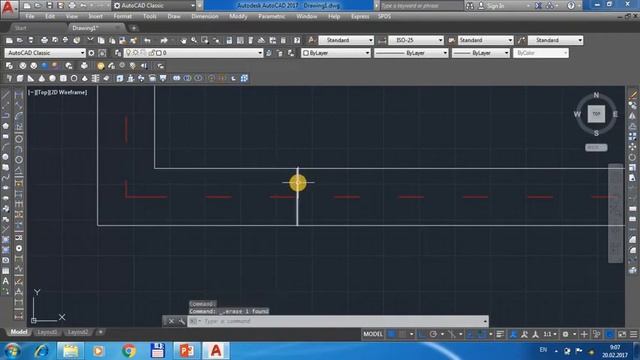Open the title bar workspace dropdown
The image size is (640, 360).
pos(154,5)
